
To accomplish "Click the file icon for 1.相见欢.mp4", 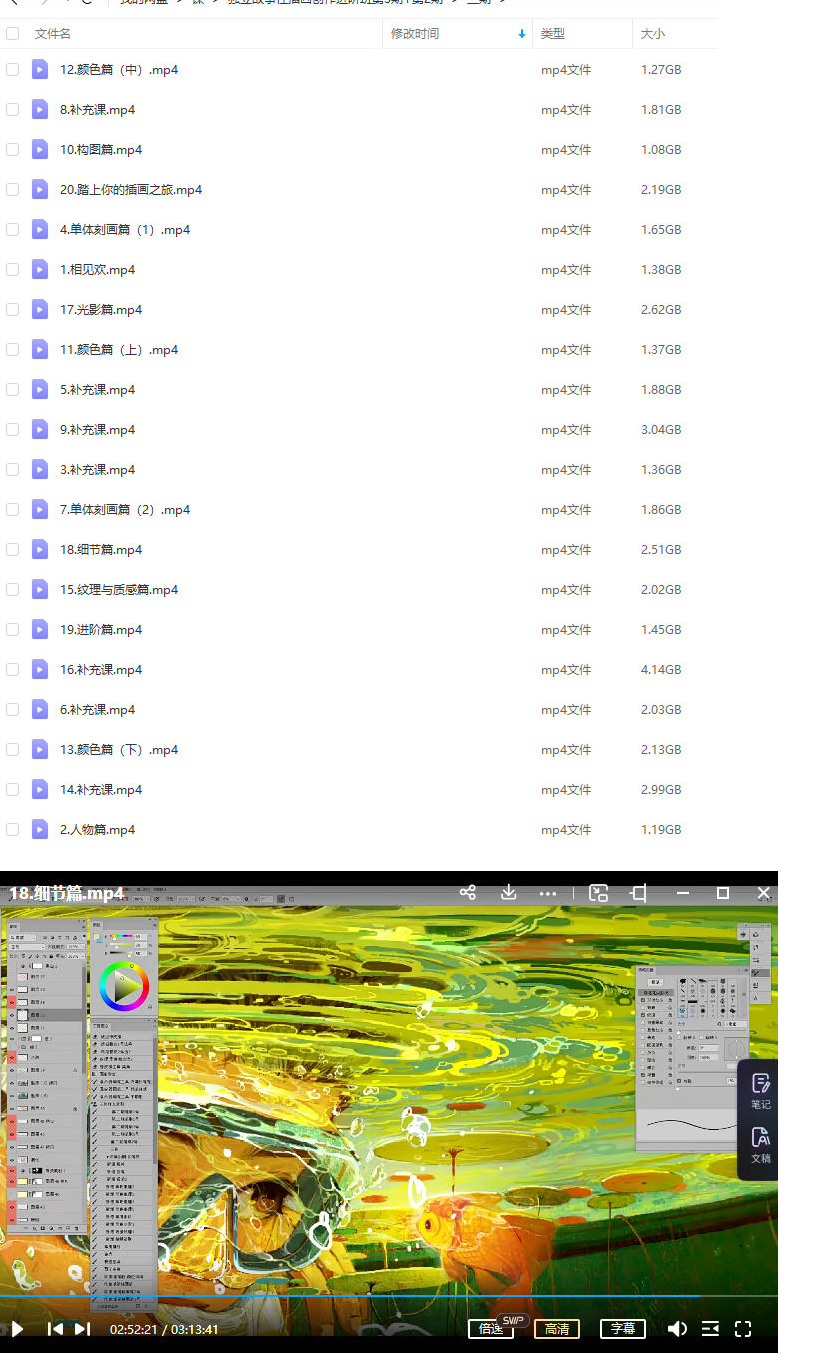I will [x=40, y=270].
